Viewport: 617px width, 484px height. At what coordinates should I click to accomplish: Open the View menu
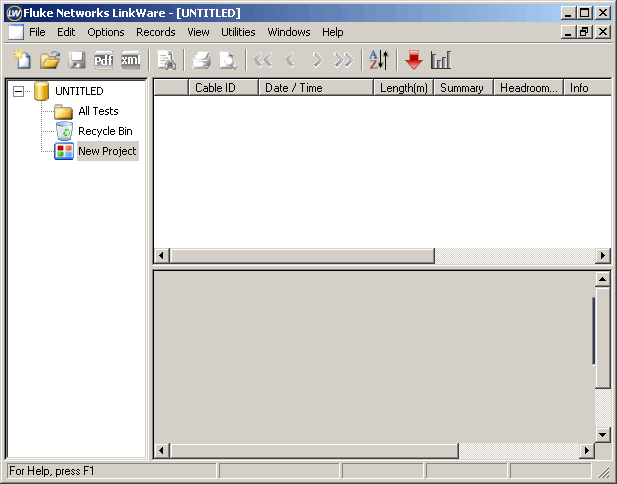pos(198,32)
